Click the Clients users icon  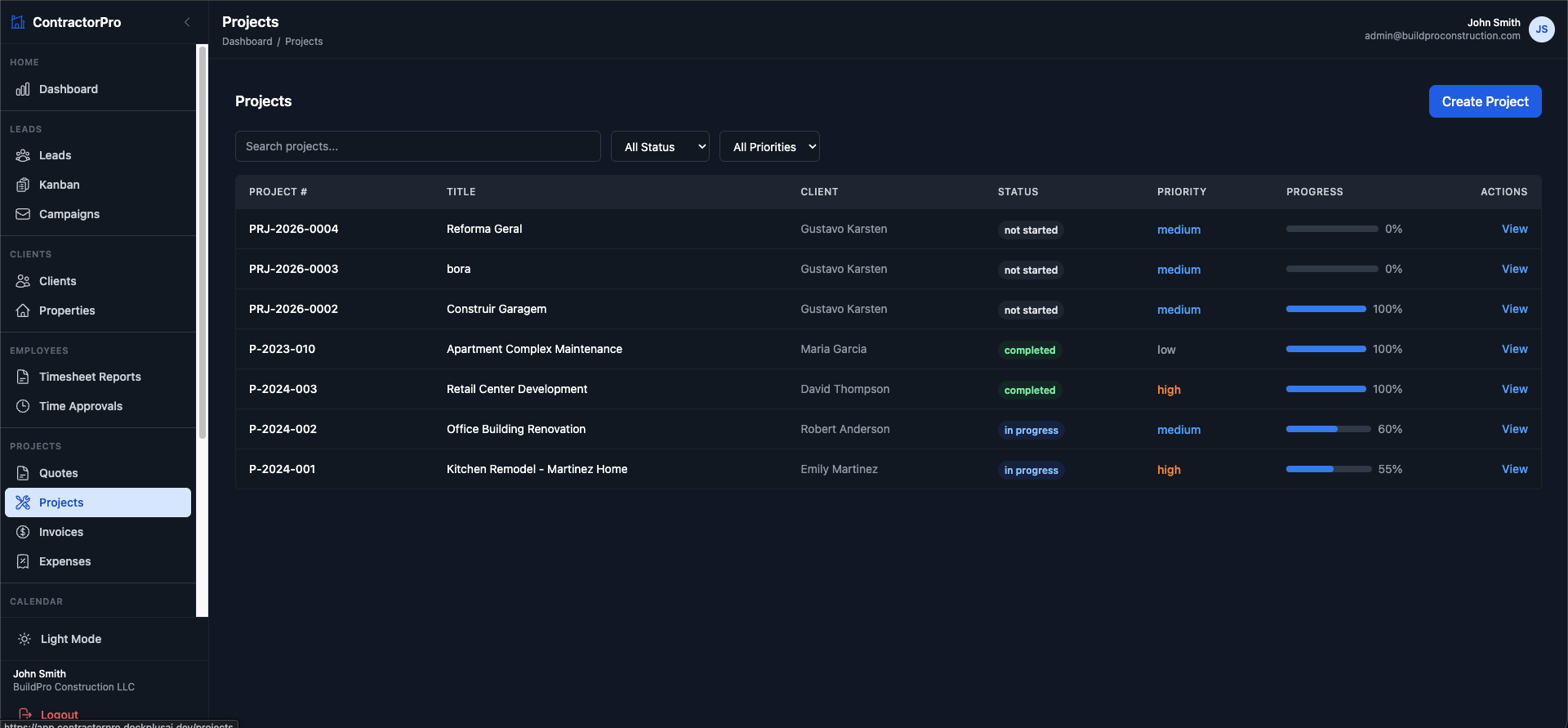tap(23, 281)
